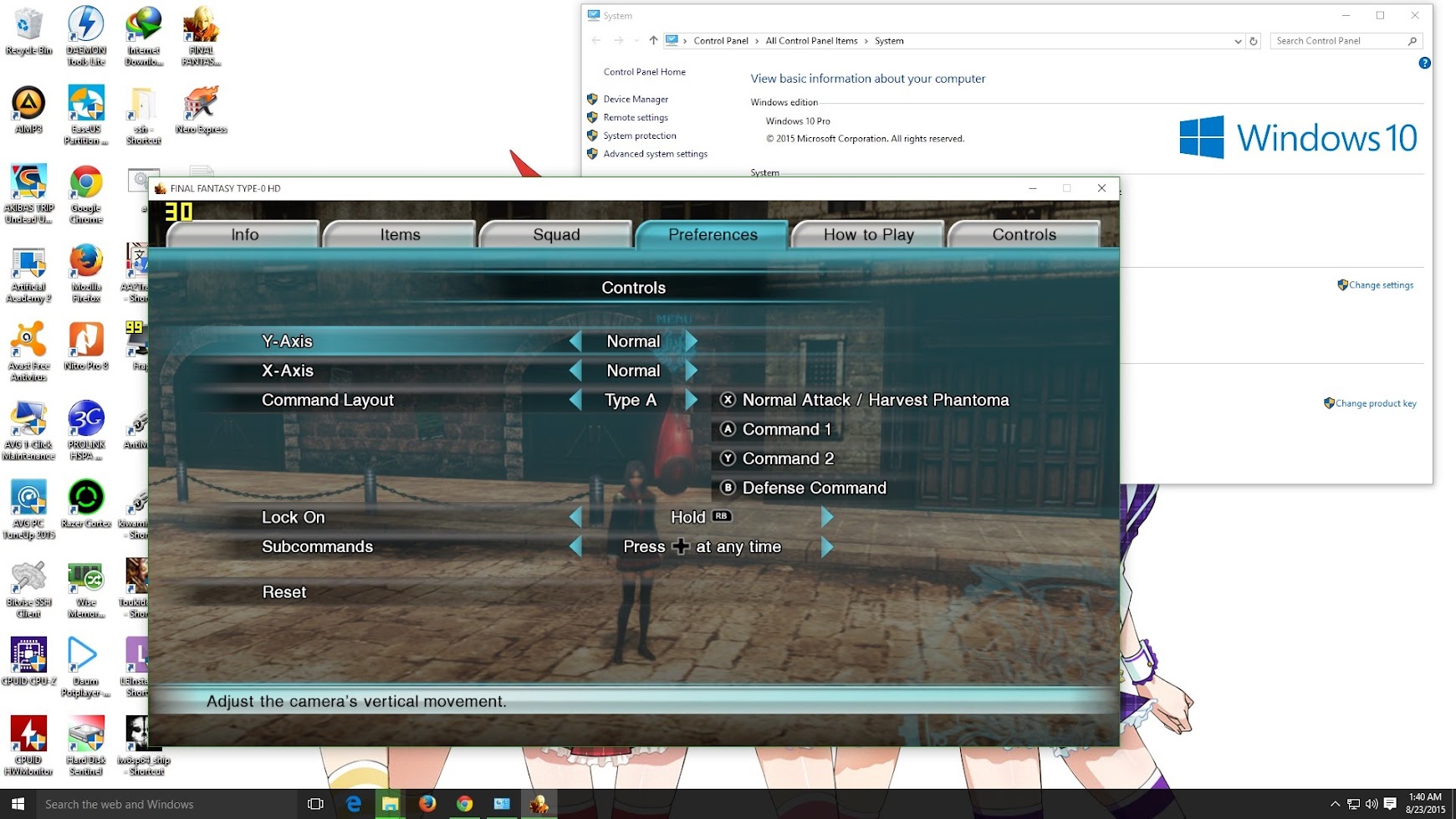Click Search the web and Windows box

pos(166,804)
